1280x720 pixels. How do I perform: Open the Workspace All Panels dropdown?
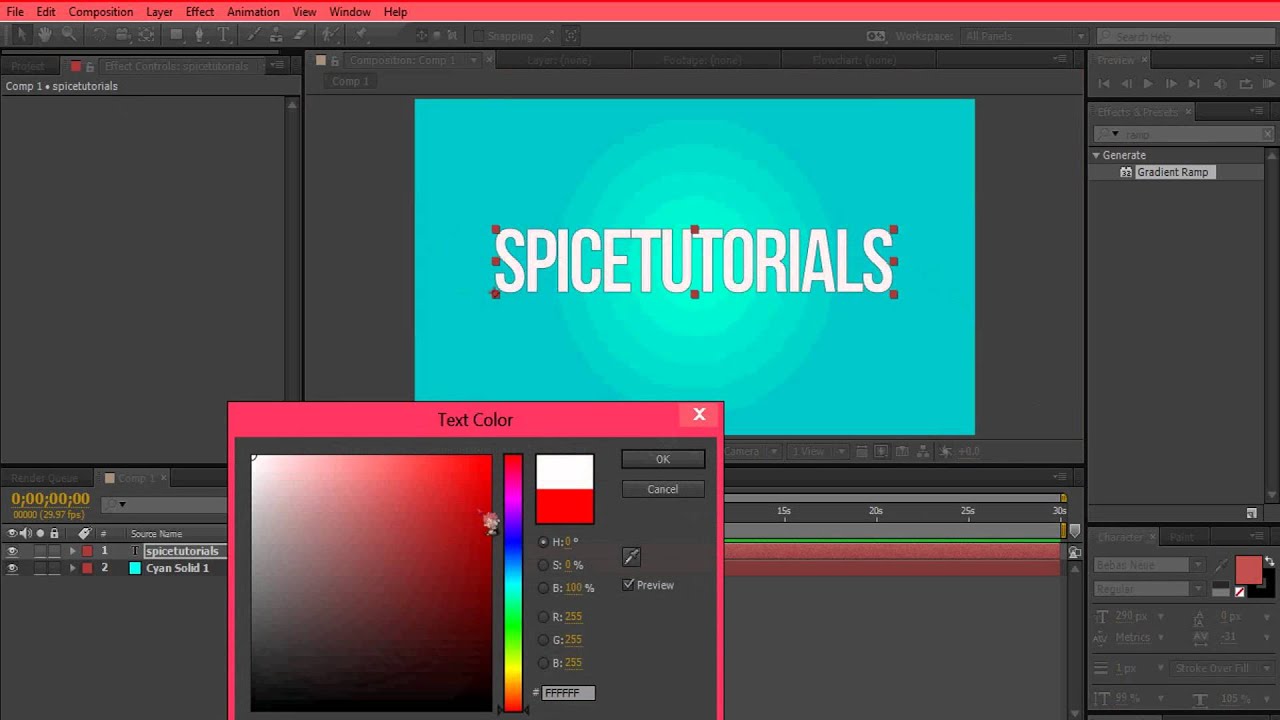pos(1024,36)
